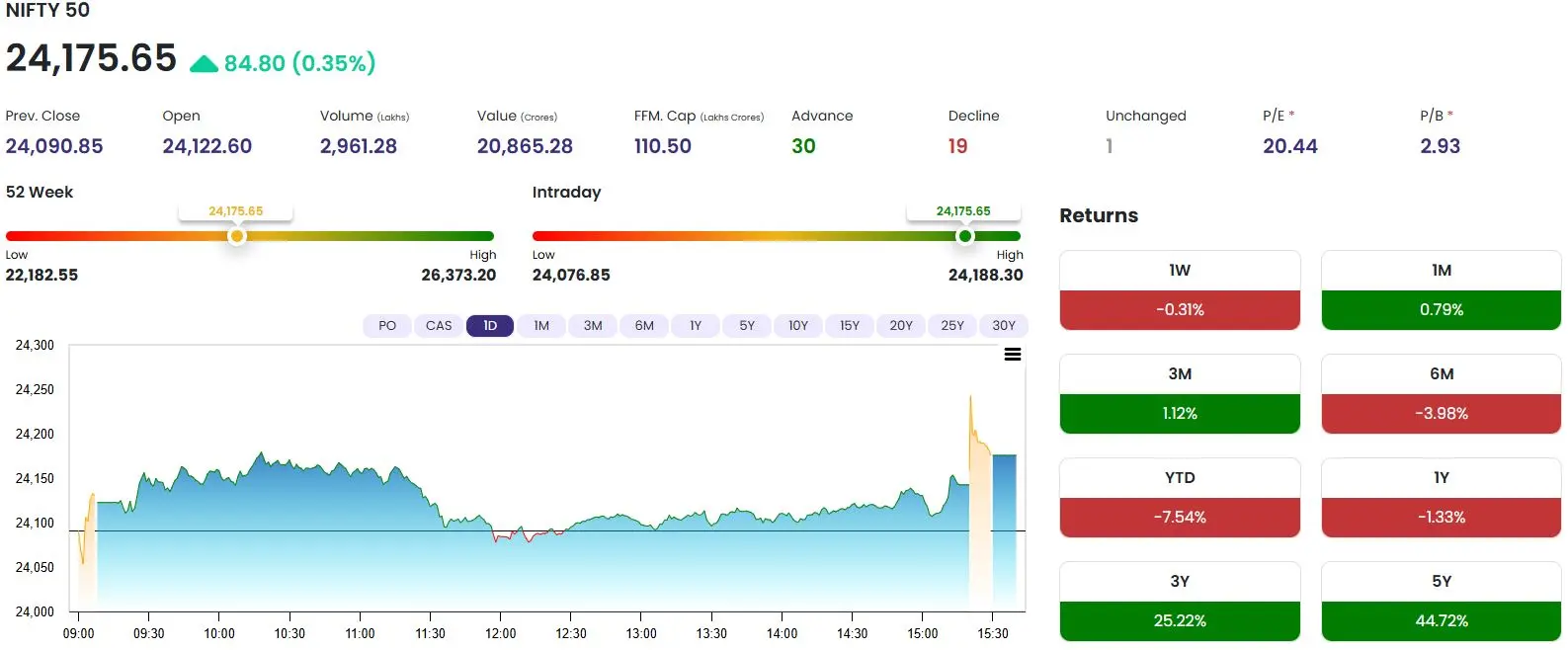Click the change value 84.80 (0.35%)
Viewport: 1568px width, 650px height.
[x=299, y=63]
